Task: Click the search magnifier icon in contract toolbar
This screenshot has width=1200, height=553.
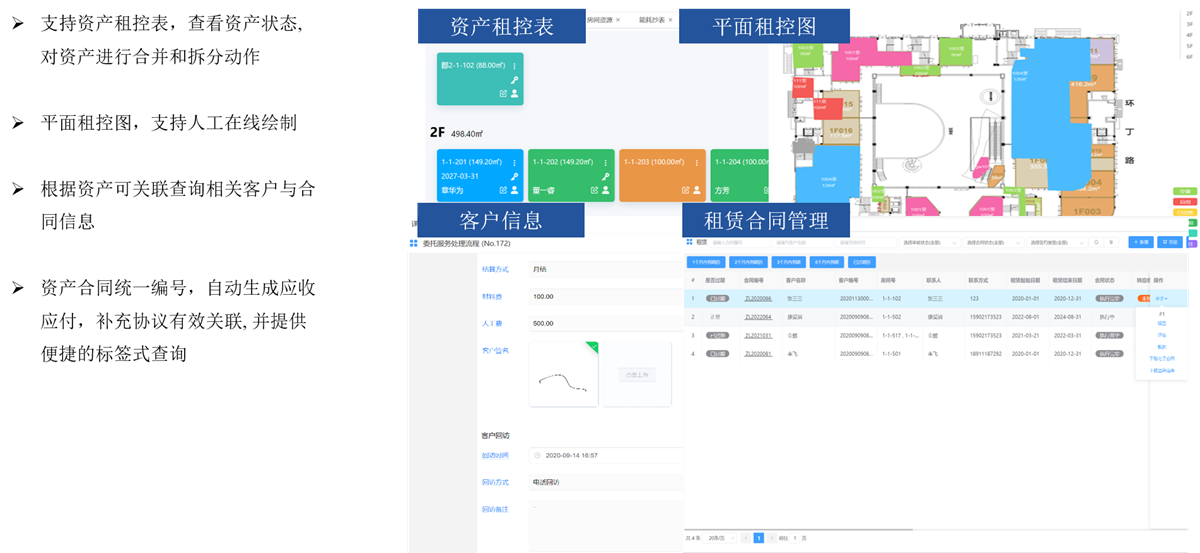Action: [x=1097, y=242]
